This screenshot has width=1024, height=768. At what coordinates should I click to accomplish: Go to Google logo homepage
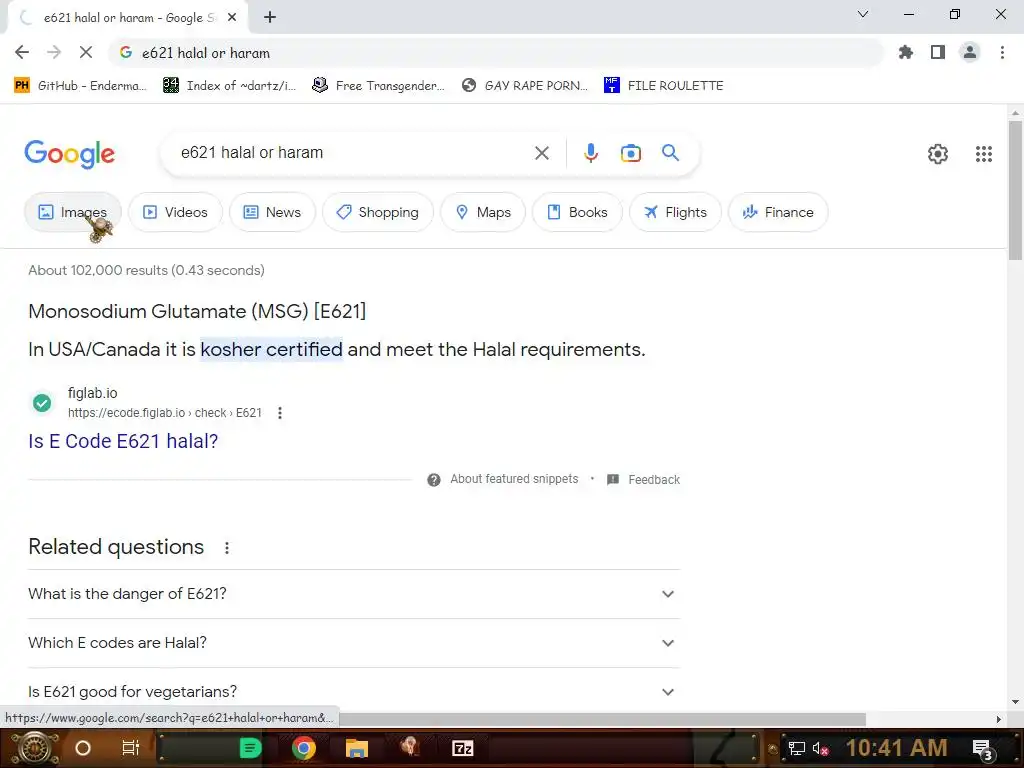[69, 154]
